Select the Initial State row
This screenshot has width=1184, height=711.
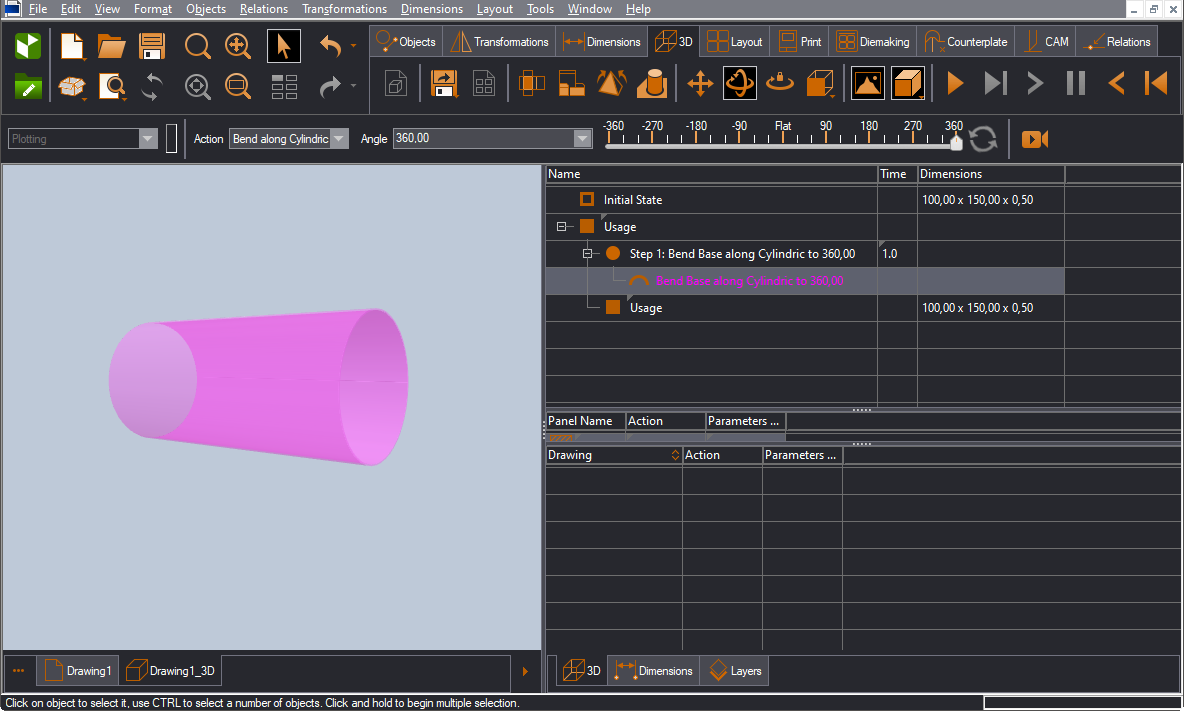(x=632, y=200)
